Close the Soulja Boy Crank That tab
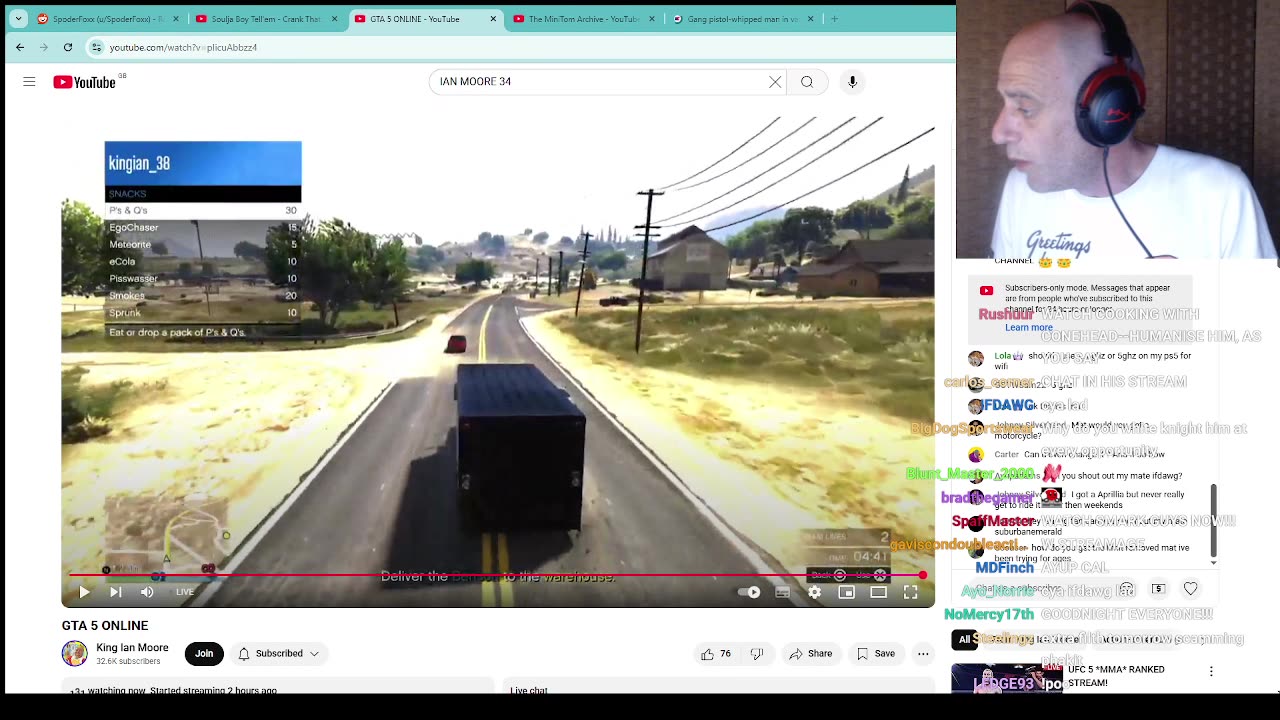The height and width of the screenshot is (720, 1280). pos(334,18)
